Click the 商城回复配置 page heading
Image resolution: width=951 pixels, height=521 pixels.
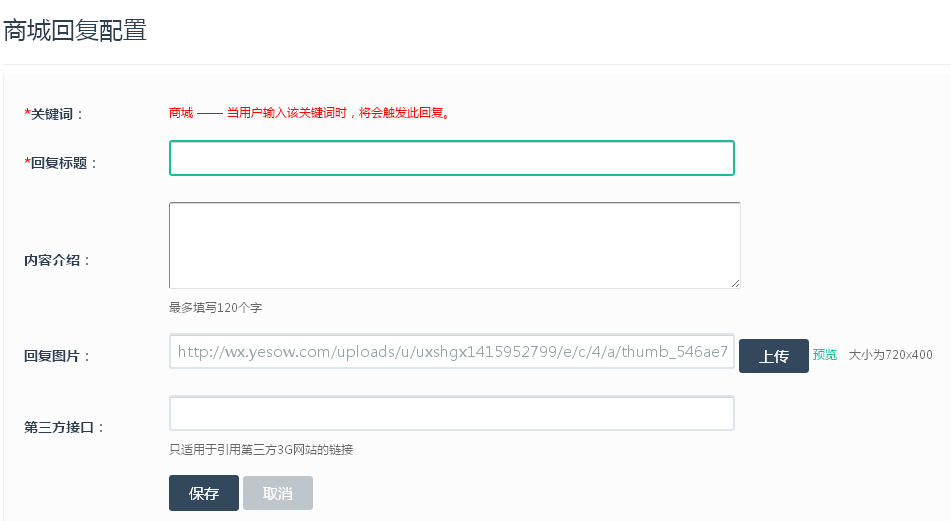[75, 30]
